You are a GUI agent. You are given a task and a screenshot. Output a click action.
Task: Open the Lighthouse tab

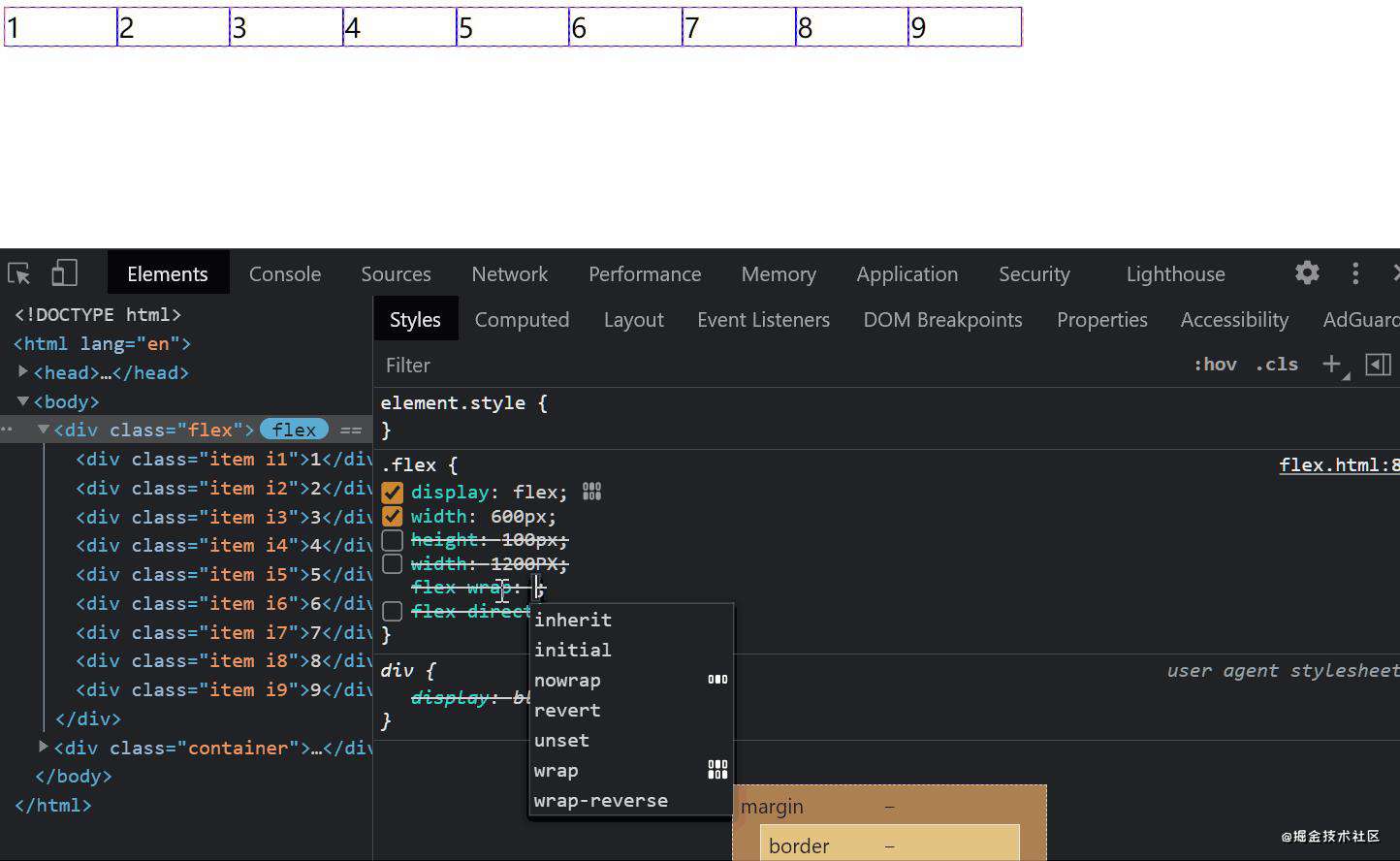coord(1175,273)
